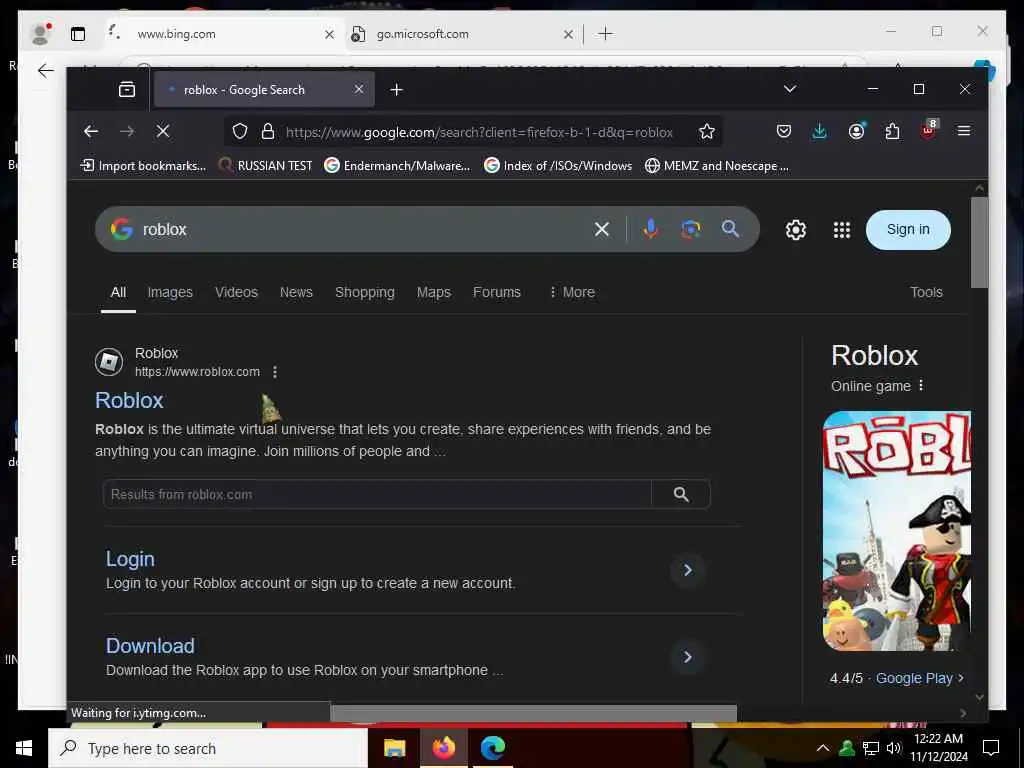Close the go.microsoft.com Edge tab
This screenshot has width=1024, height=768.
[568, 34]
